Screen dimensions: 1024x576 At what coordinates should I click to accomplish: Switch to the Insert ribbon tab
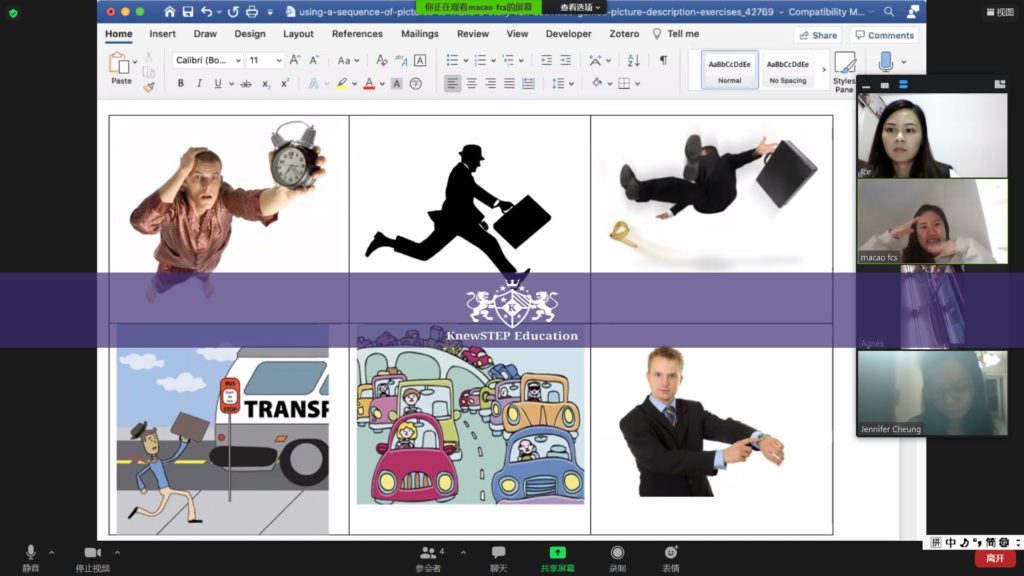(162, 34)
